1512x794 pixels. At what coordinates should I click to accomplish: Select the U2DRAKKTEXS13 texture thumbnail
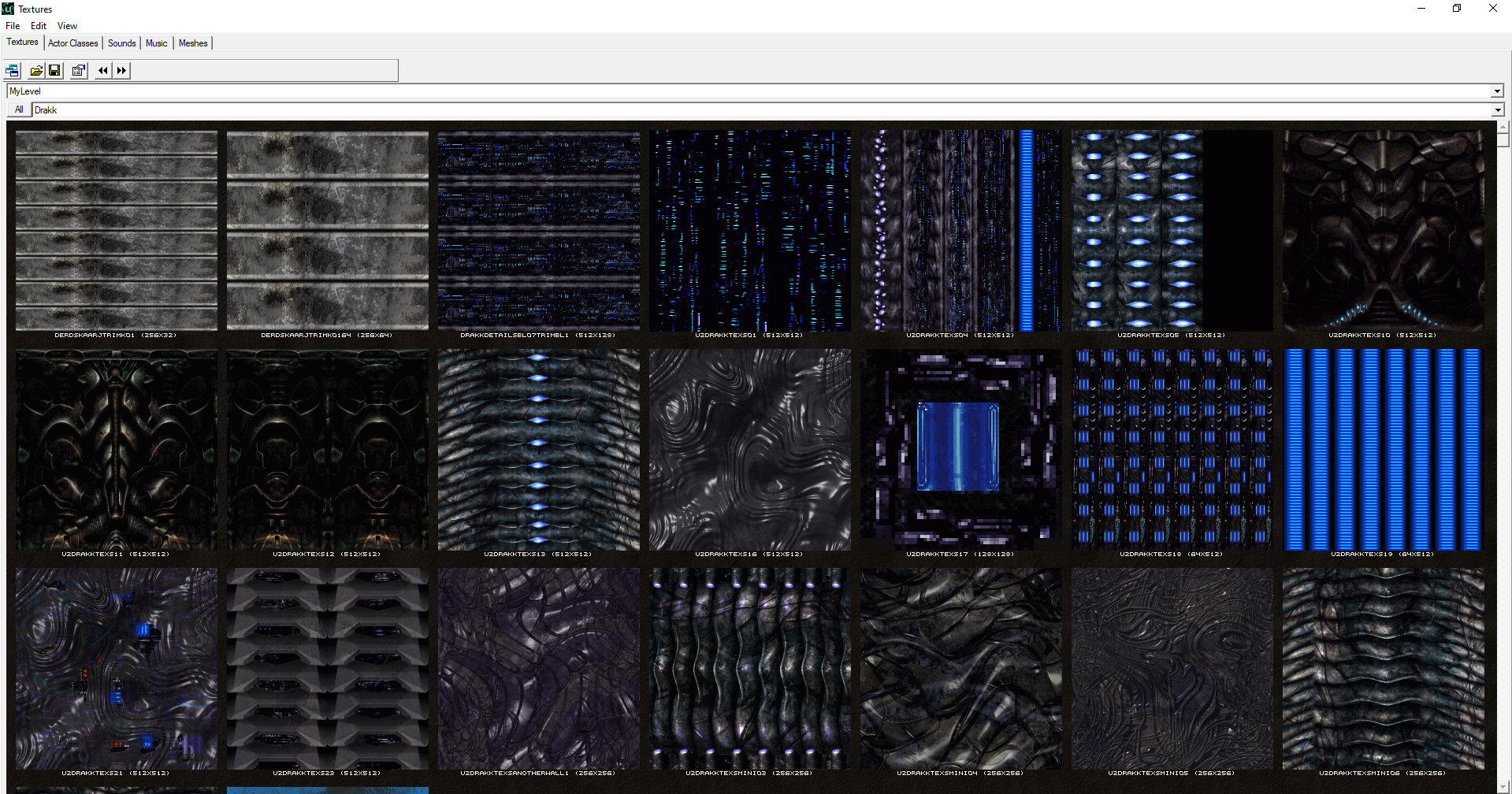(x=539, y=450)
